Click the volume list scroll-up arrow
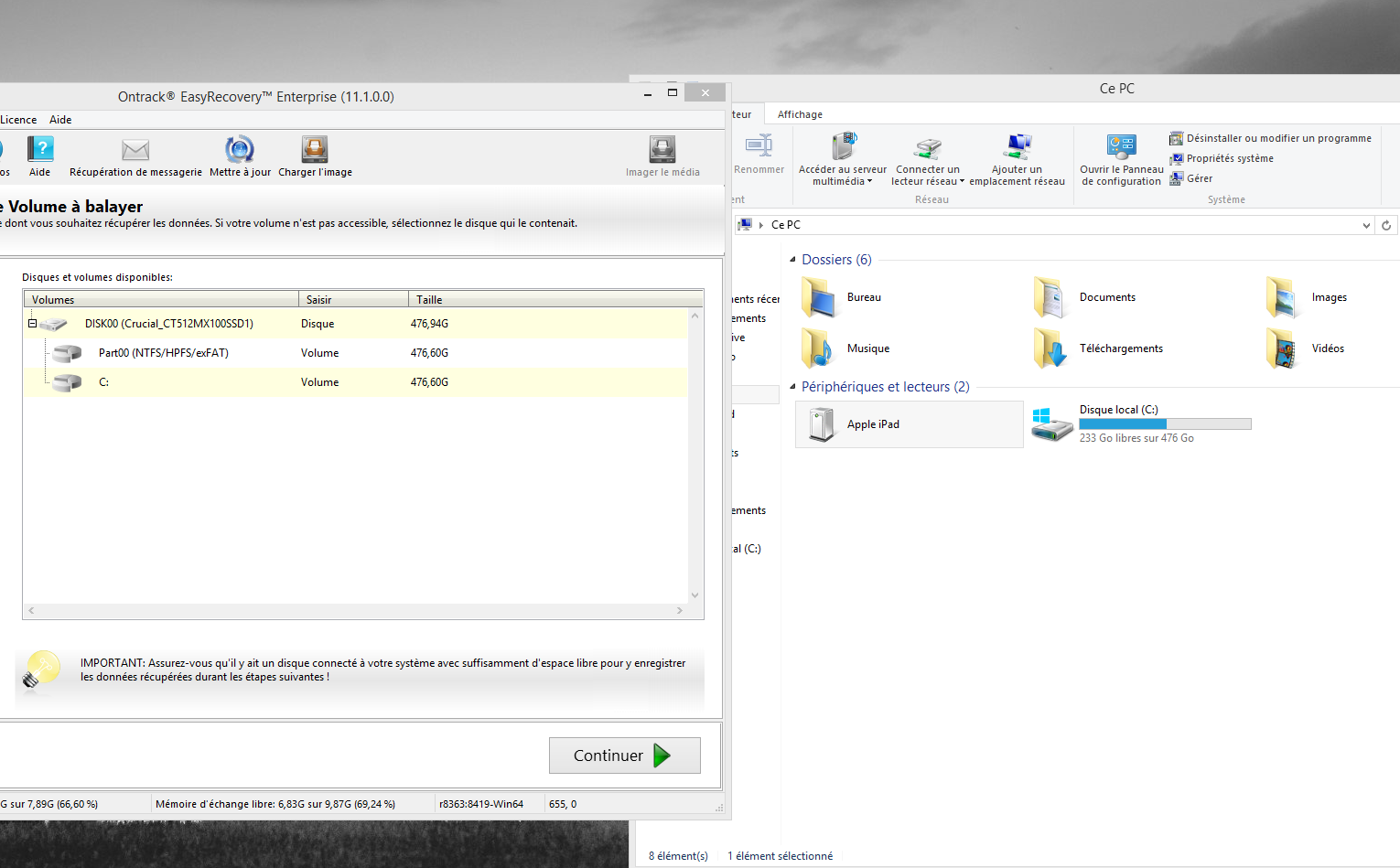This screenshot has width=1400, height=868. [x=695, y=316]
